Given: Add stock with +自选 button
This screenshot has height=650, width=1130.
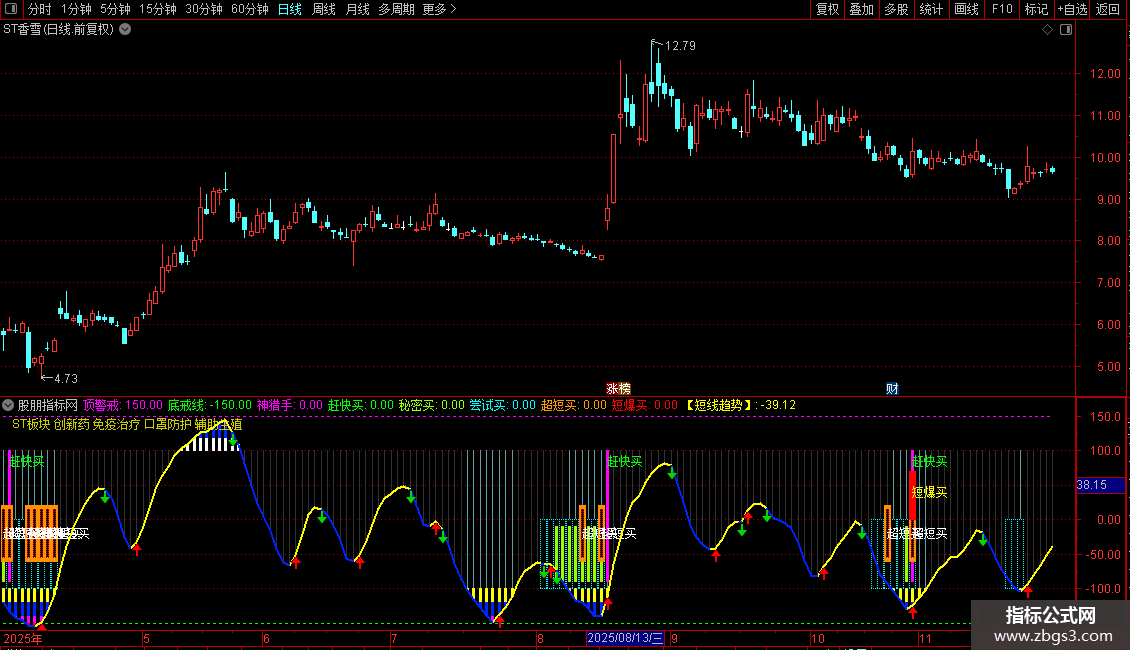Looking at the screenshot, I should [1071, 9].
